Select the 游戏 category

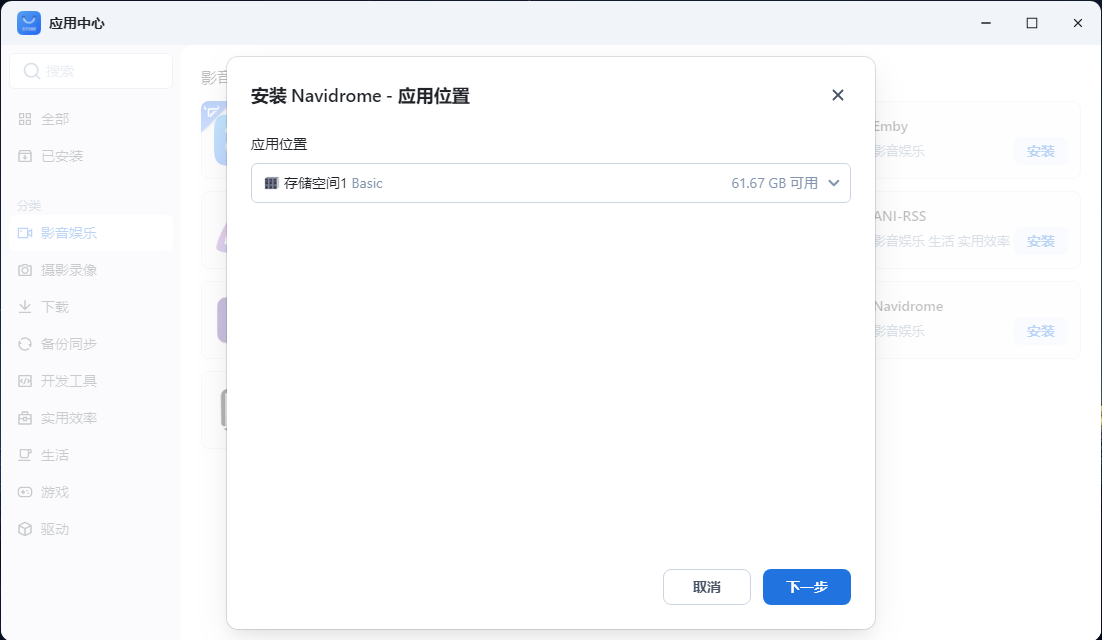pyautogui.click(x=91, y=492)
